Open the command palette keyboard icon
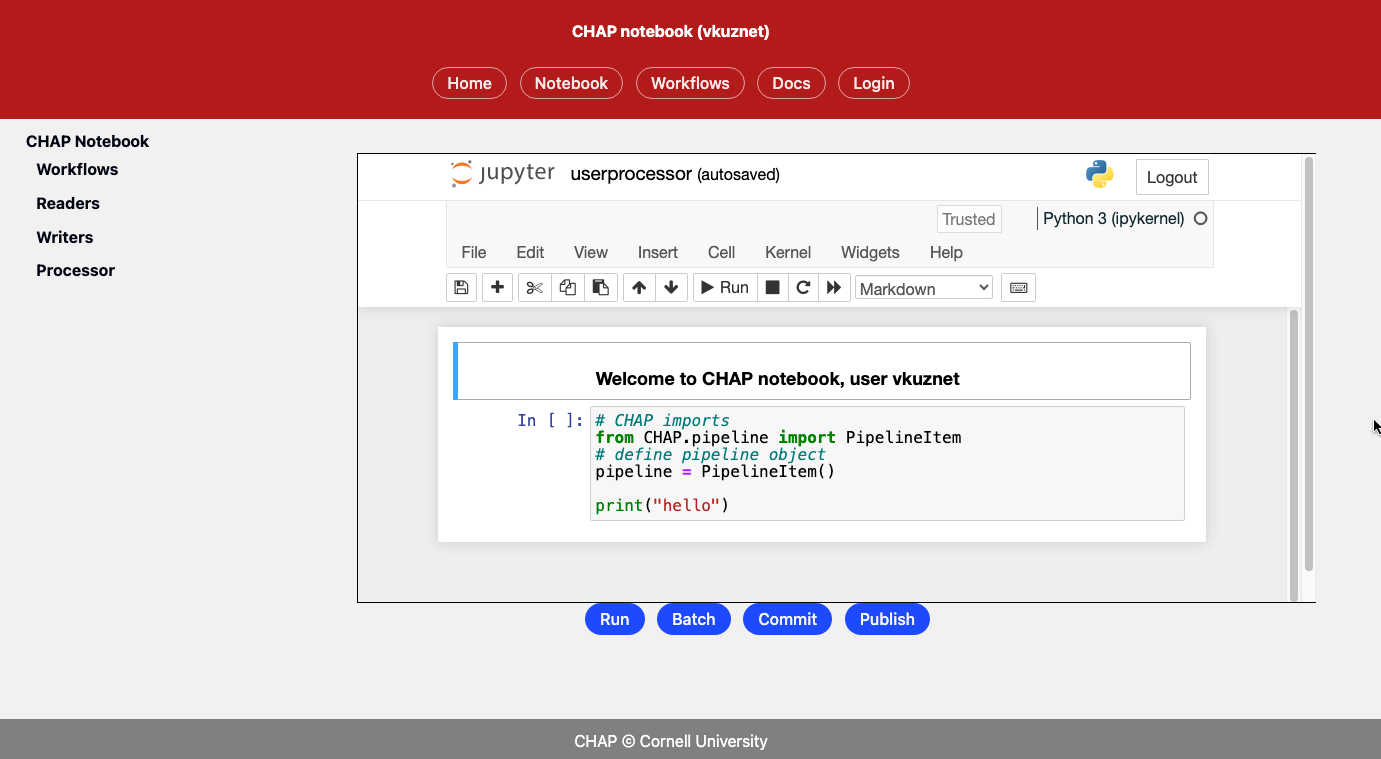The width and height of the screenshot is (1381, 759). 1018,288
